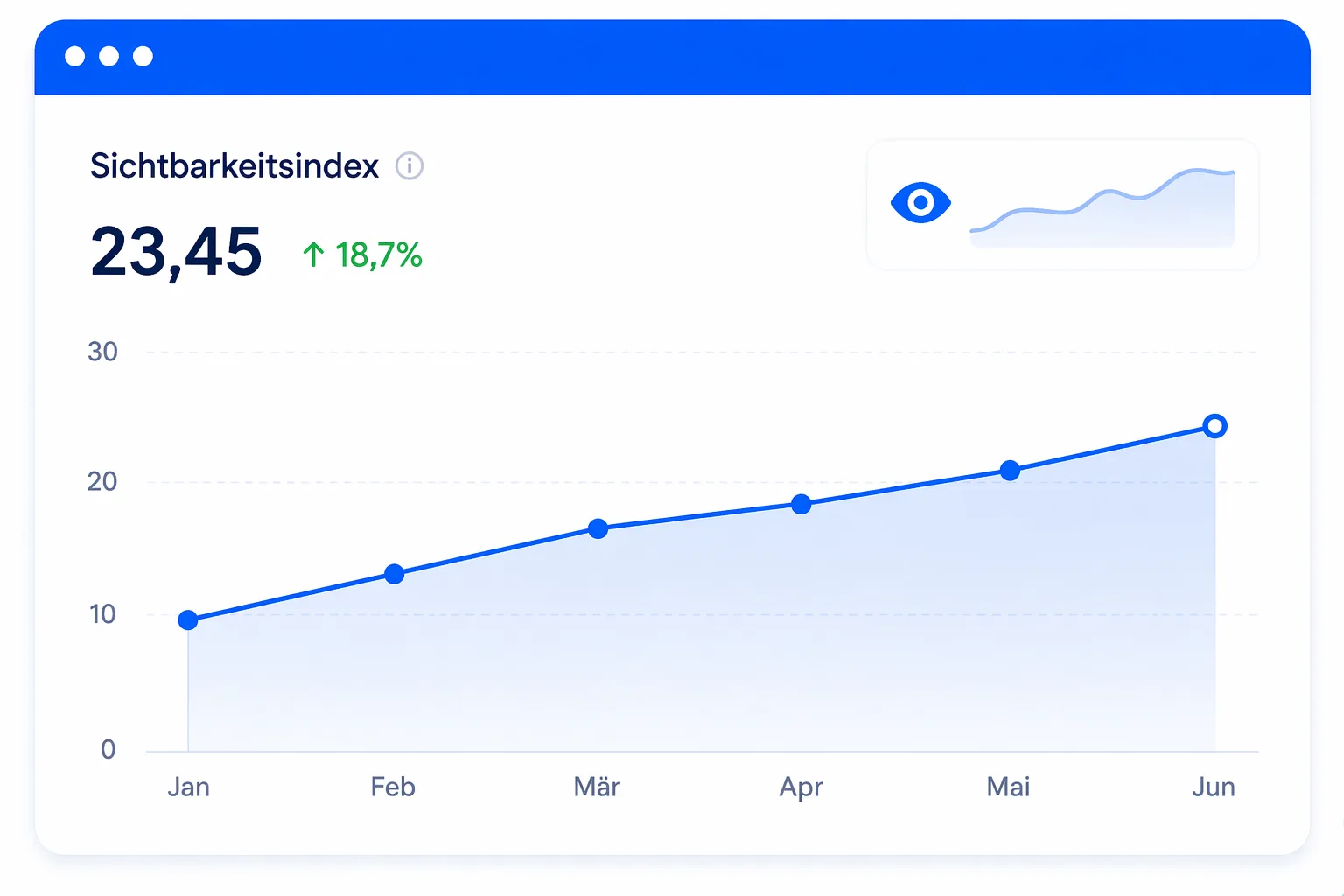This screenshot has height=896, width=1344.
Task: Click the info icon next to Sichtbarkeitsindex
Action: (x=409, y=165)
